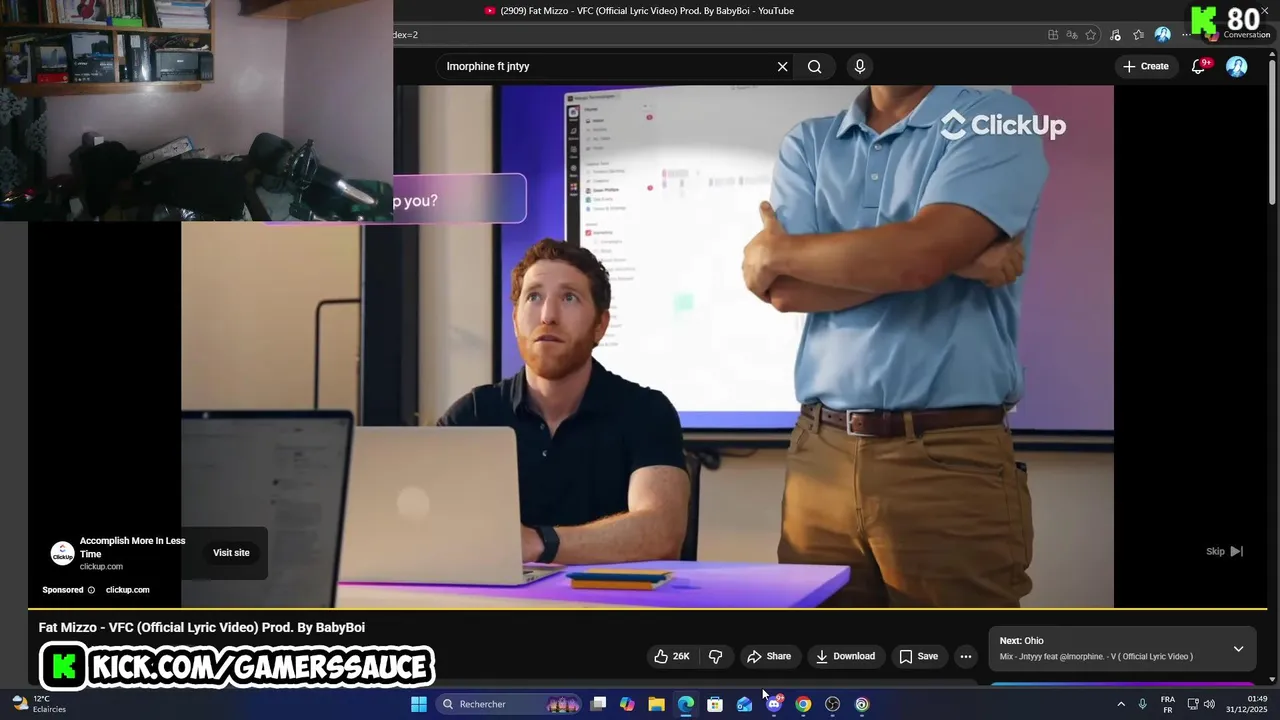Click the Fat Mizzo video title

[x=202, y=628]
